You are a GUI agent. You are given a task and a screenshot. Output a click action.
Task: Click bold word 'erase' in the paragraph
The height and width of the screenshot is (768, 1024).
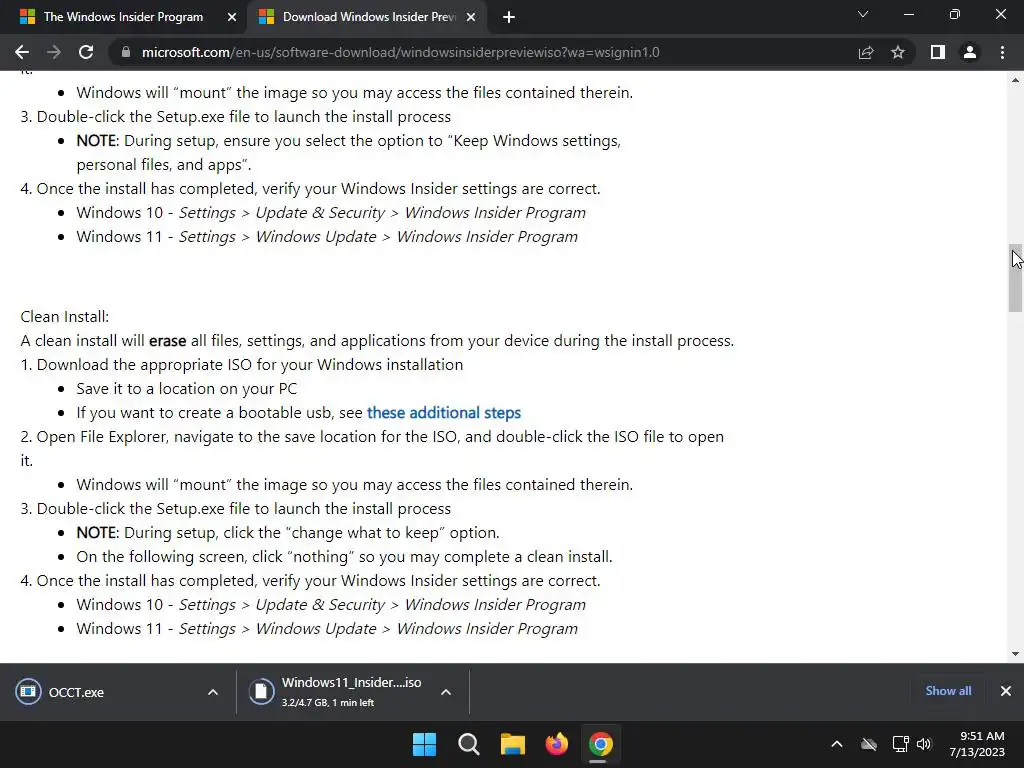tap(168, 341)
